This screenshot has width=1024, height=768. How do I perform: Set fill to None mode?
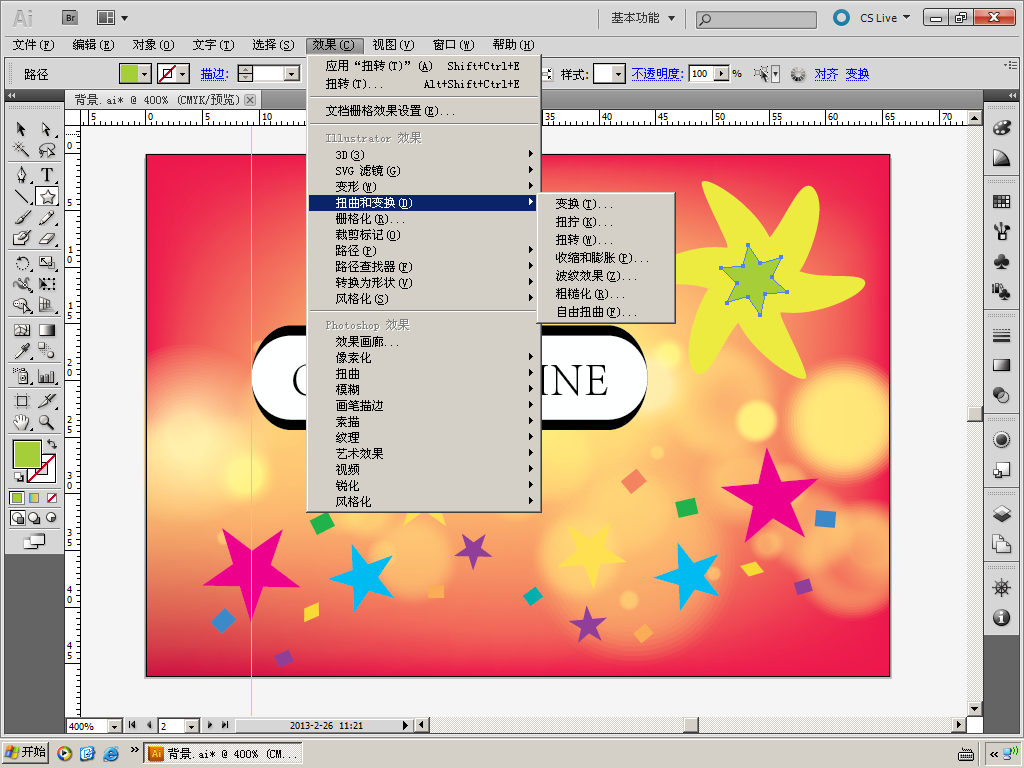click(x=52, y=498)
